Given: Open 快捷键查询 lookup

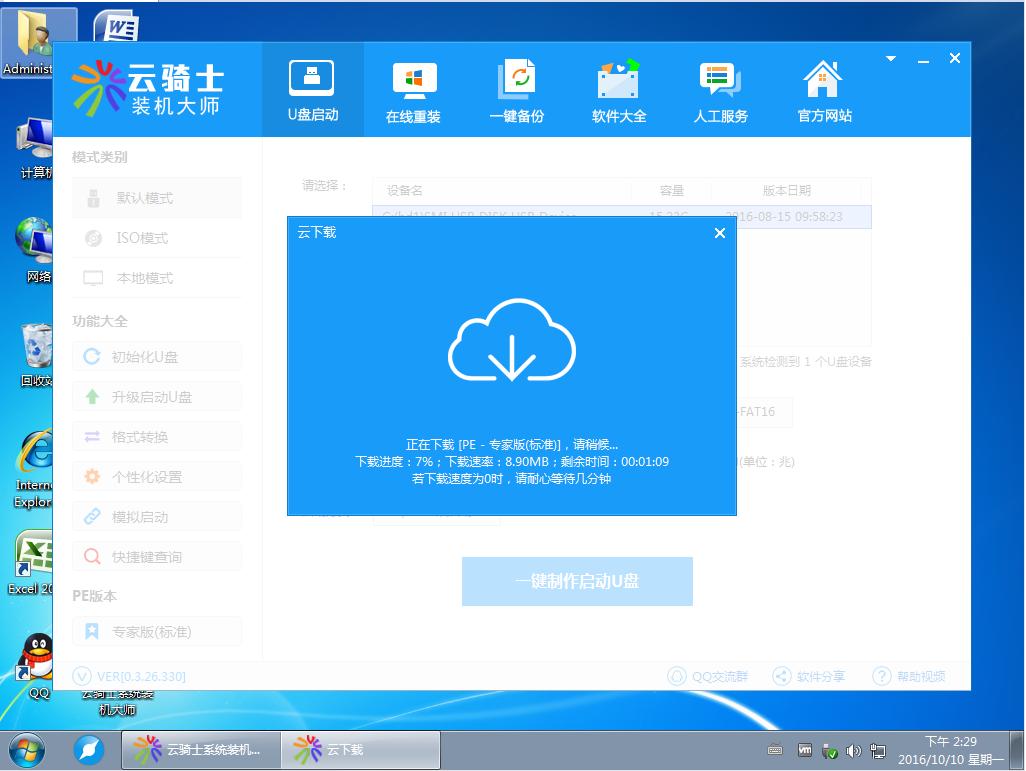Looking at the screenshot, I should tap(156, 556).
